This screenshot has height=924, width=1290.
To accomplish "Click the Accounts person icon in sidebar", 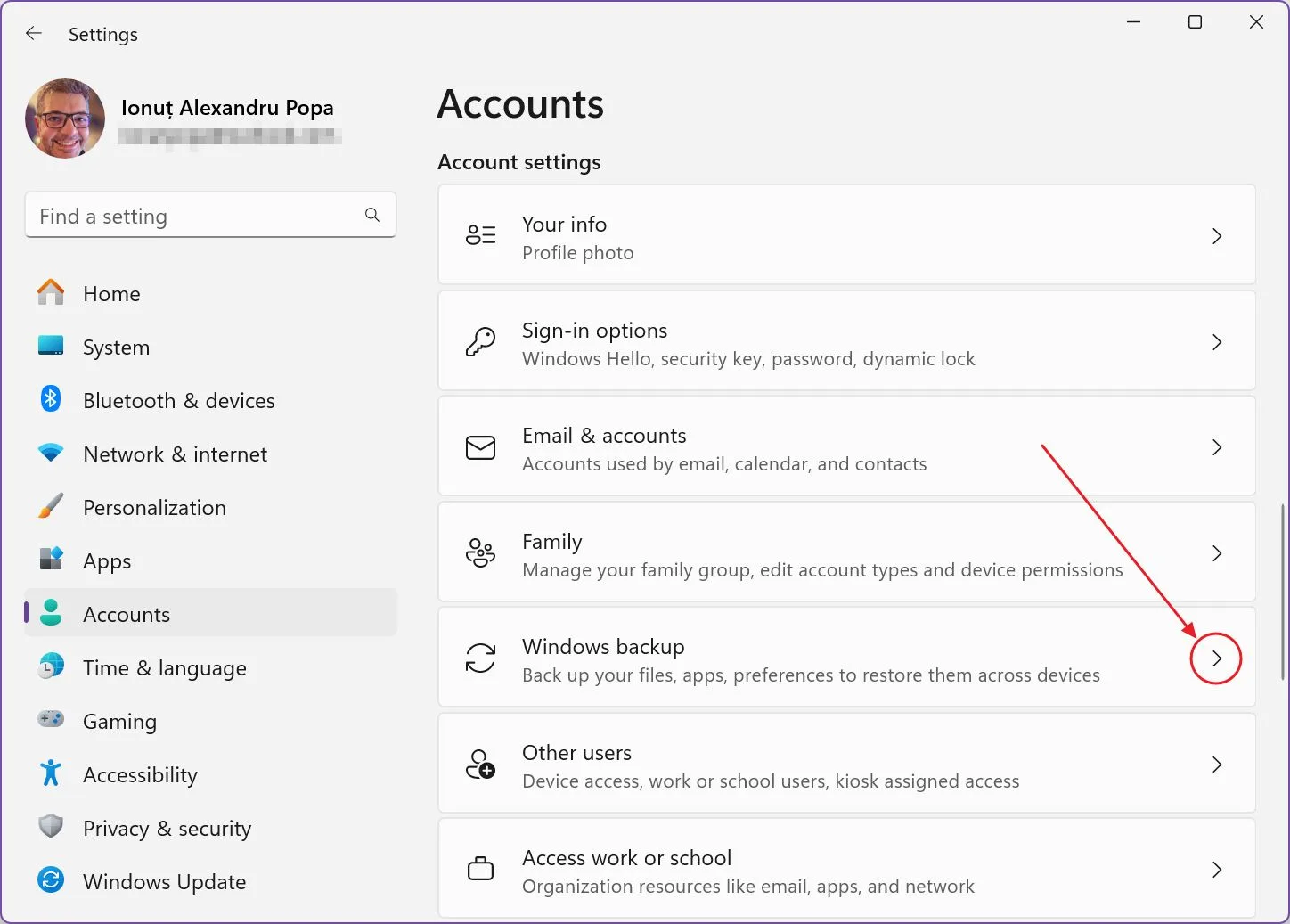I will (51, 613).
